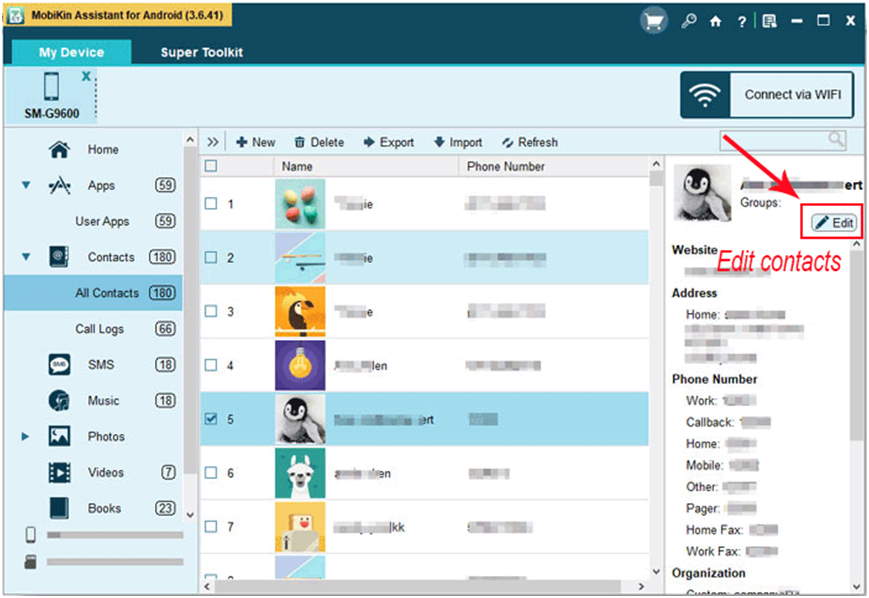Uncheck the checkbox for contact row 5
Viewport: 869px width, 598px height.
(x=210, y=419)
